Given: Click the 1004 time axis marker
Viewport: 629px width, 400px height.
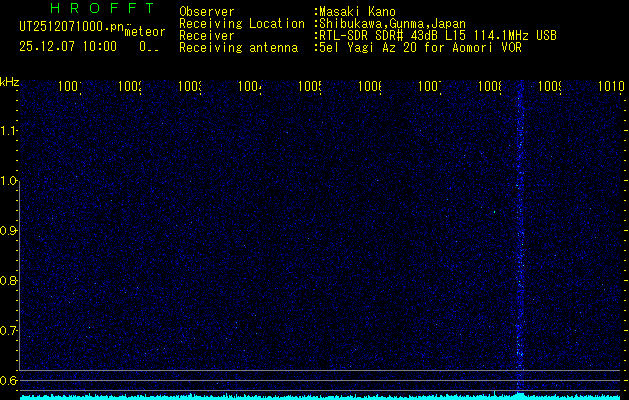Looking at the screenshot, I should pyautogui.click(x=250, y=86).
